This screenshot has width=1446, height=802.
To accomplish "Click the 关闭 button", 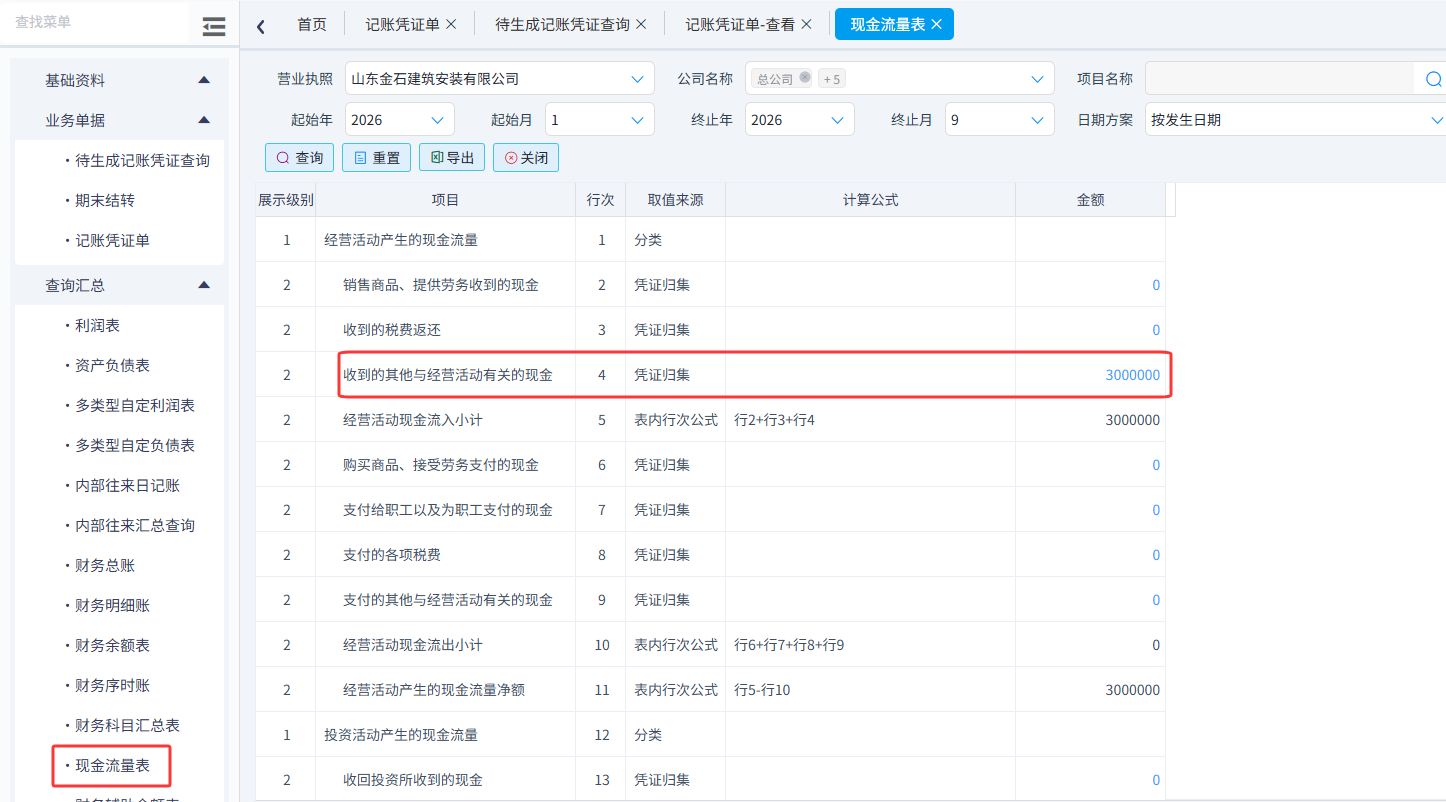I will tap(526, 158).
